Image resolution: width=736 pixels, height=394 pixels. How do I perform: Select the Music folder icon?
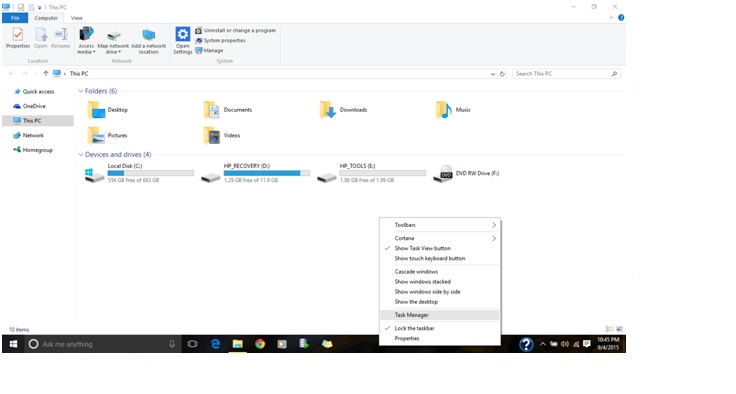(x=444, y=110)
